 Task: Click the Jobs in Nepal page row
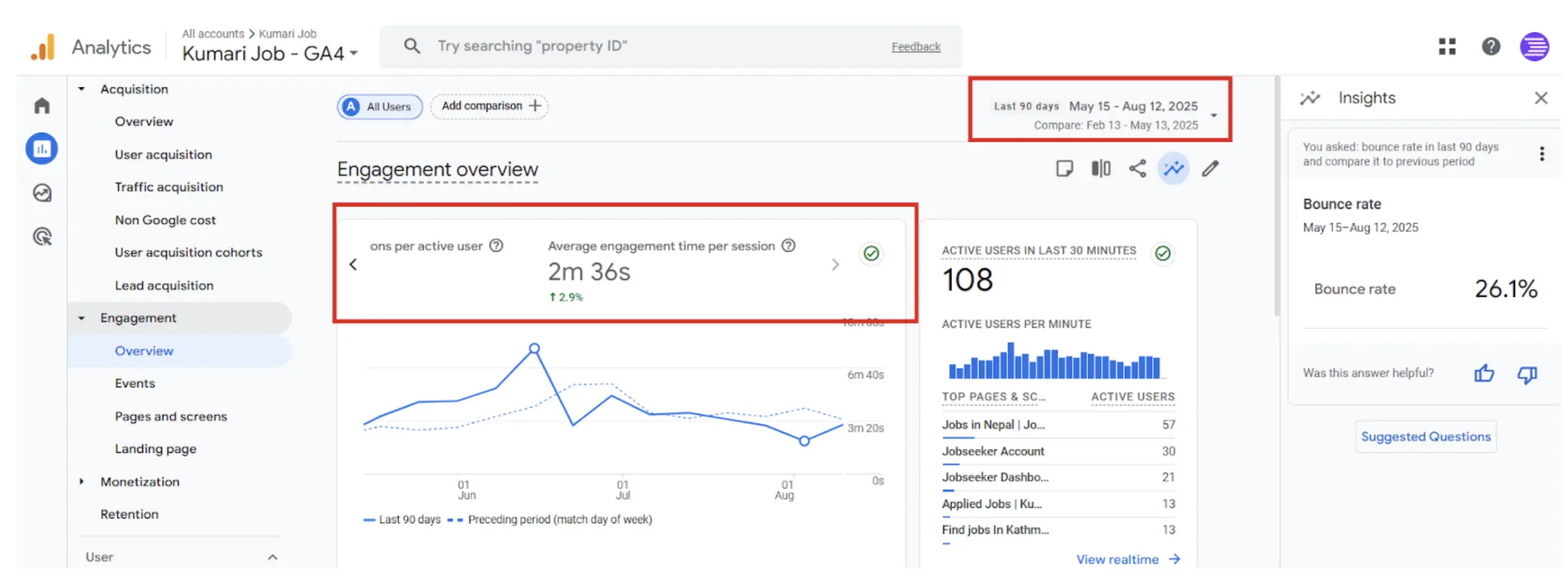point(1058,425)
